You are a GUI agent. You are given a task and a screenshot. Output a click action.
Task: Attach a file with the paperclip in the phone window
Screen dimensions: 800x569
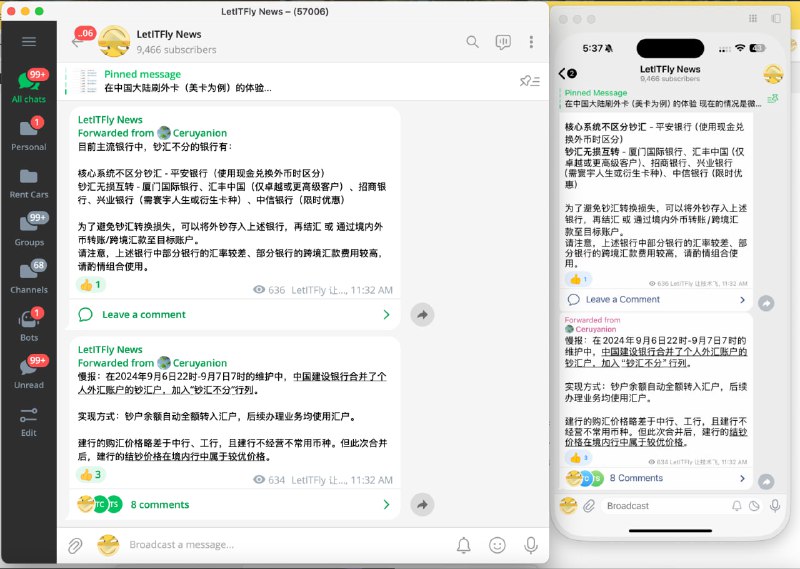point(589,506)
